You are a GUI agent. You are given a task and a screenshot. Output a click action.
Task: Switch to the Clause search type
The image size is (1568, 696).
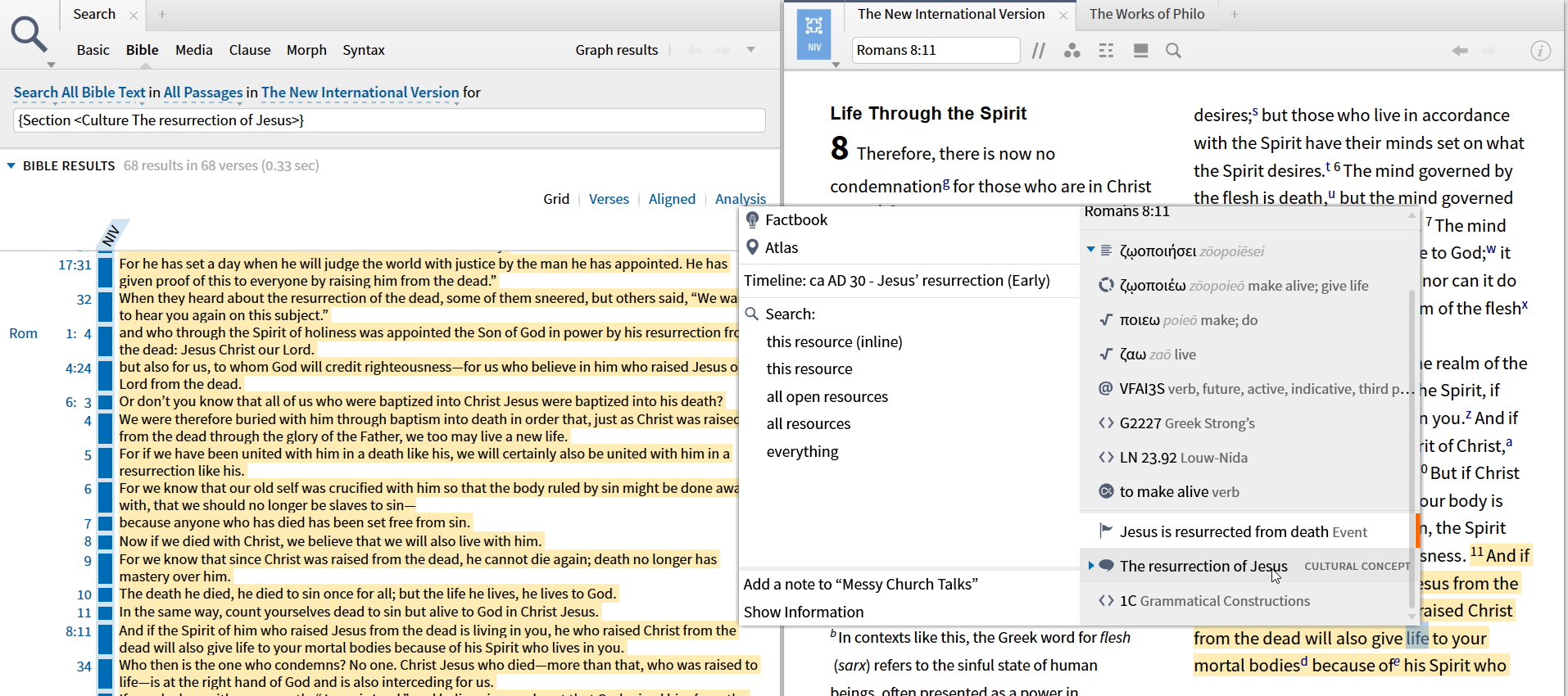pos(250,50)
